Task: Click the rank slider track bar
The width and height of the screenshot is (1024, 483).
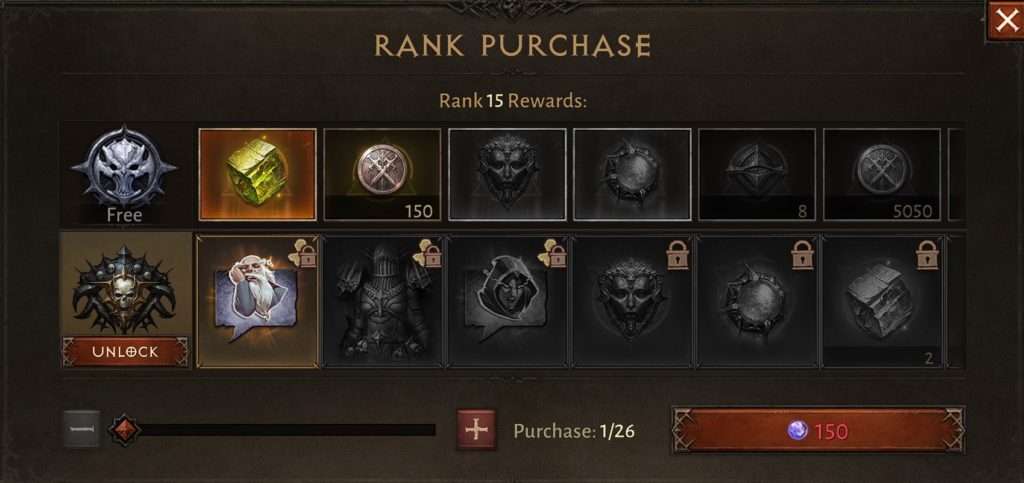Action: (x=280, y=429)
